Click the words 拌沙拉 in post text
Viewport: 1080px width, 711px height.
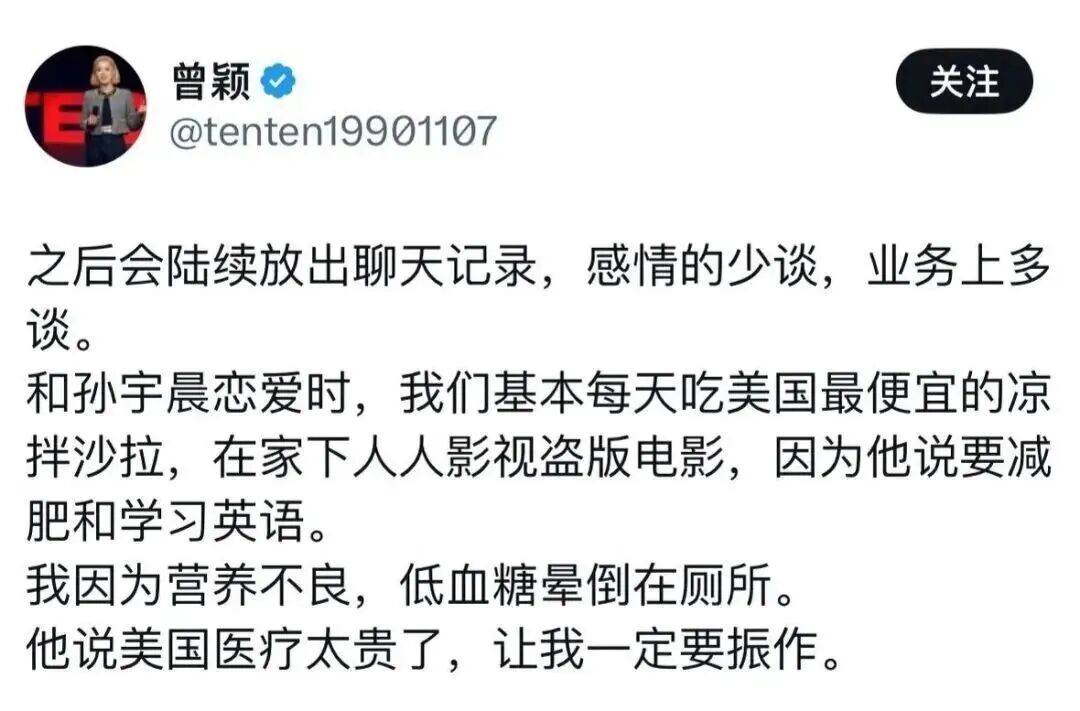(x=96, y=457)
